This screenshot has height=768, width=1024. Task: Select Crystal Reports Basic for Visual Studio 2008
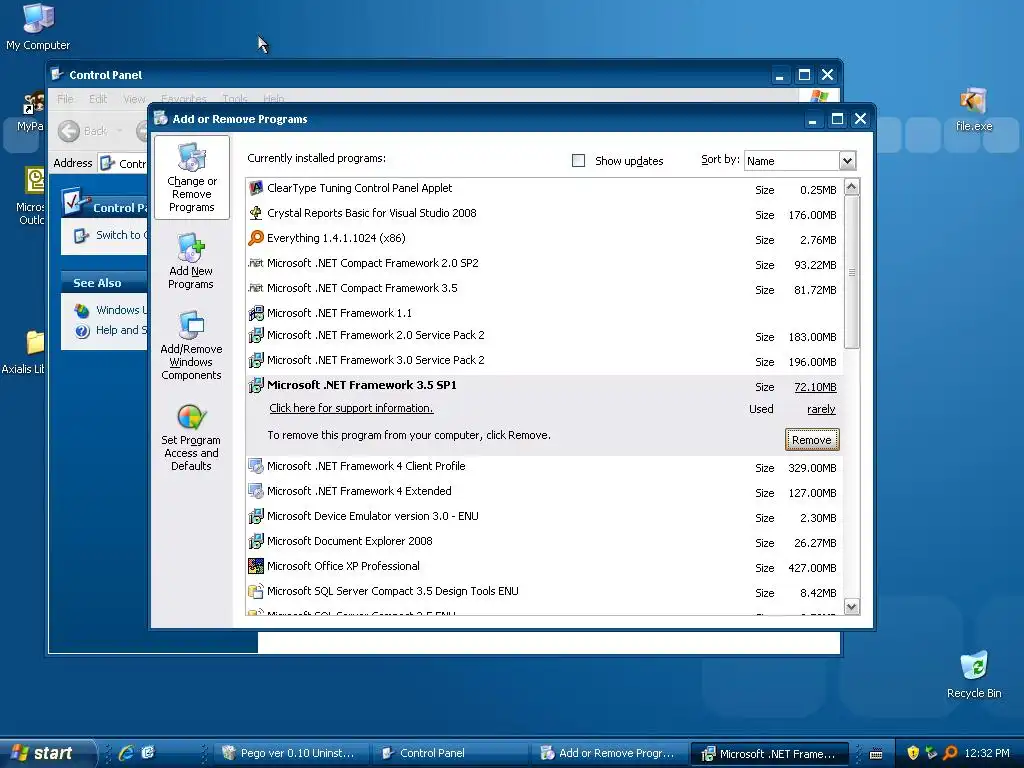544,214
